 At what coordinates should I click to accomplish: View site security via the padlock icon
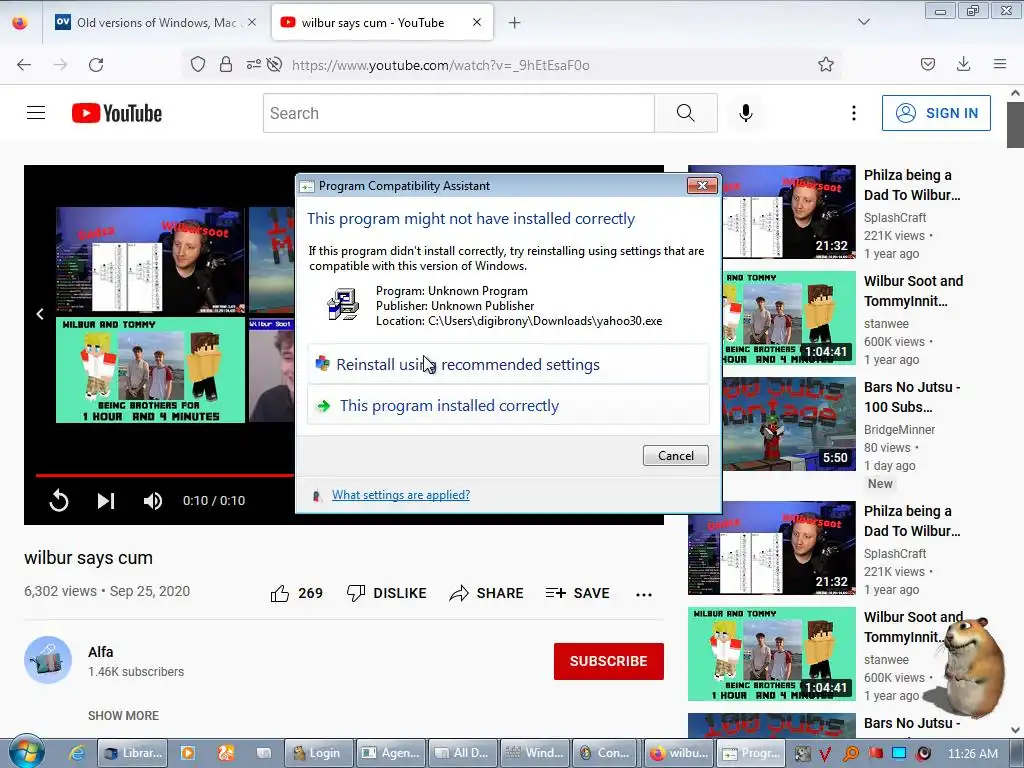click(x=226, y=65)
